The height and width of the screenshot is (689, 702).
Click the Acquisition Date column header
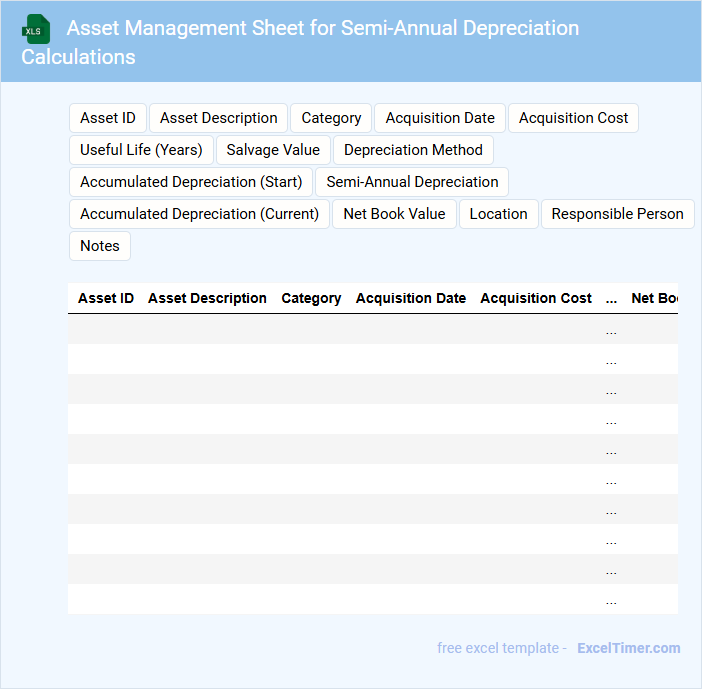coord(411,298)
